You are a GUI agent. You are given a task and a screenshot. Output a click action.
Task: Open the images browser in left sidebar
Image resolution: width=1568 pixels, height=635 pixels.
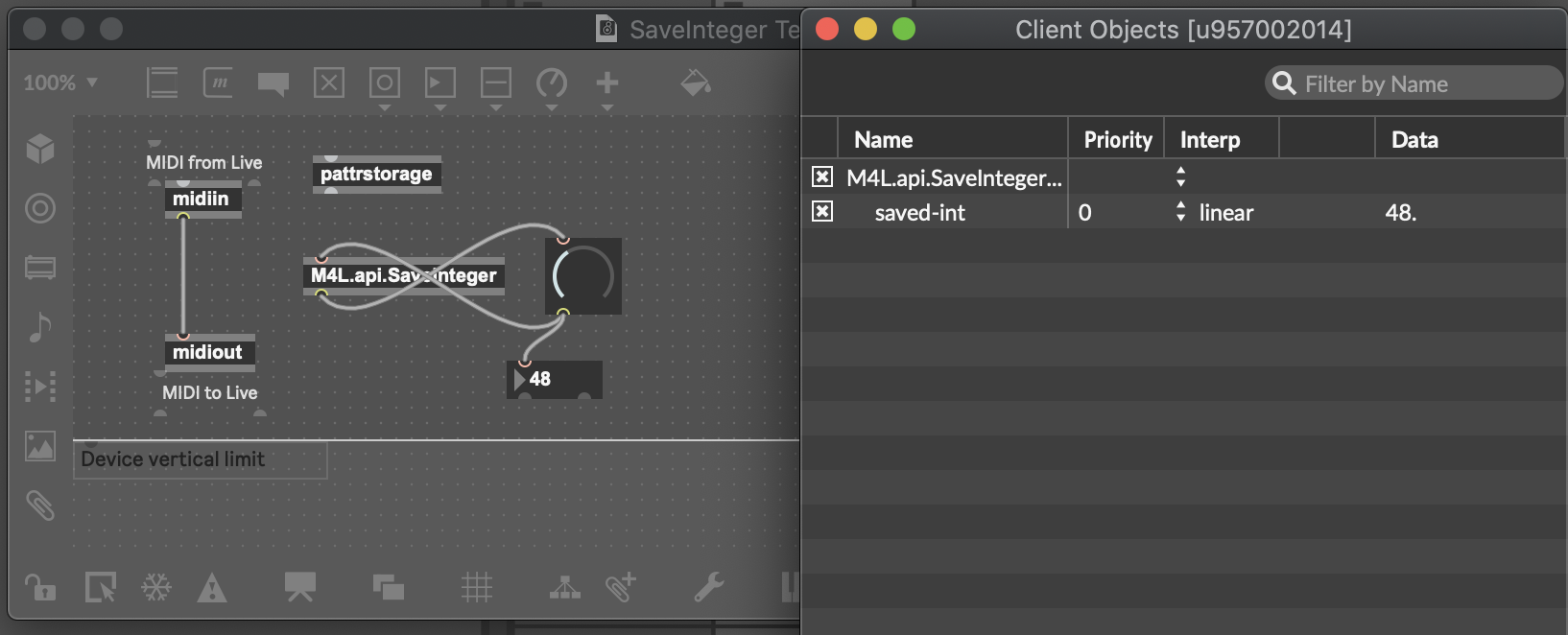40,446
